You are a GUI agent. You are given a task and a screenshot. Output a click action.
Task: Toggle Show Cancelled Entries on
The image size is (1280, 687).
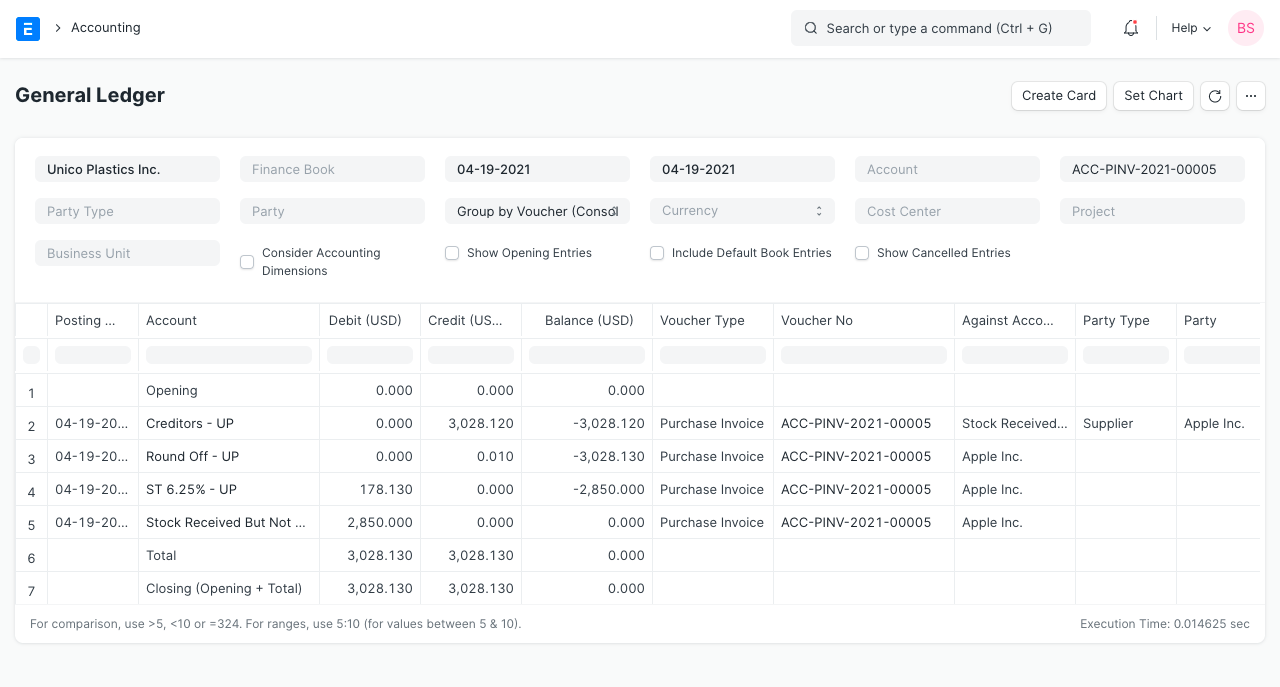click(x=862, y=253)
